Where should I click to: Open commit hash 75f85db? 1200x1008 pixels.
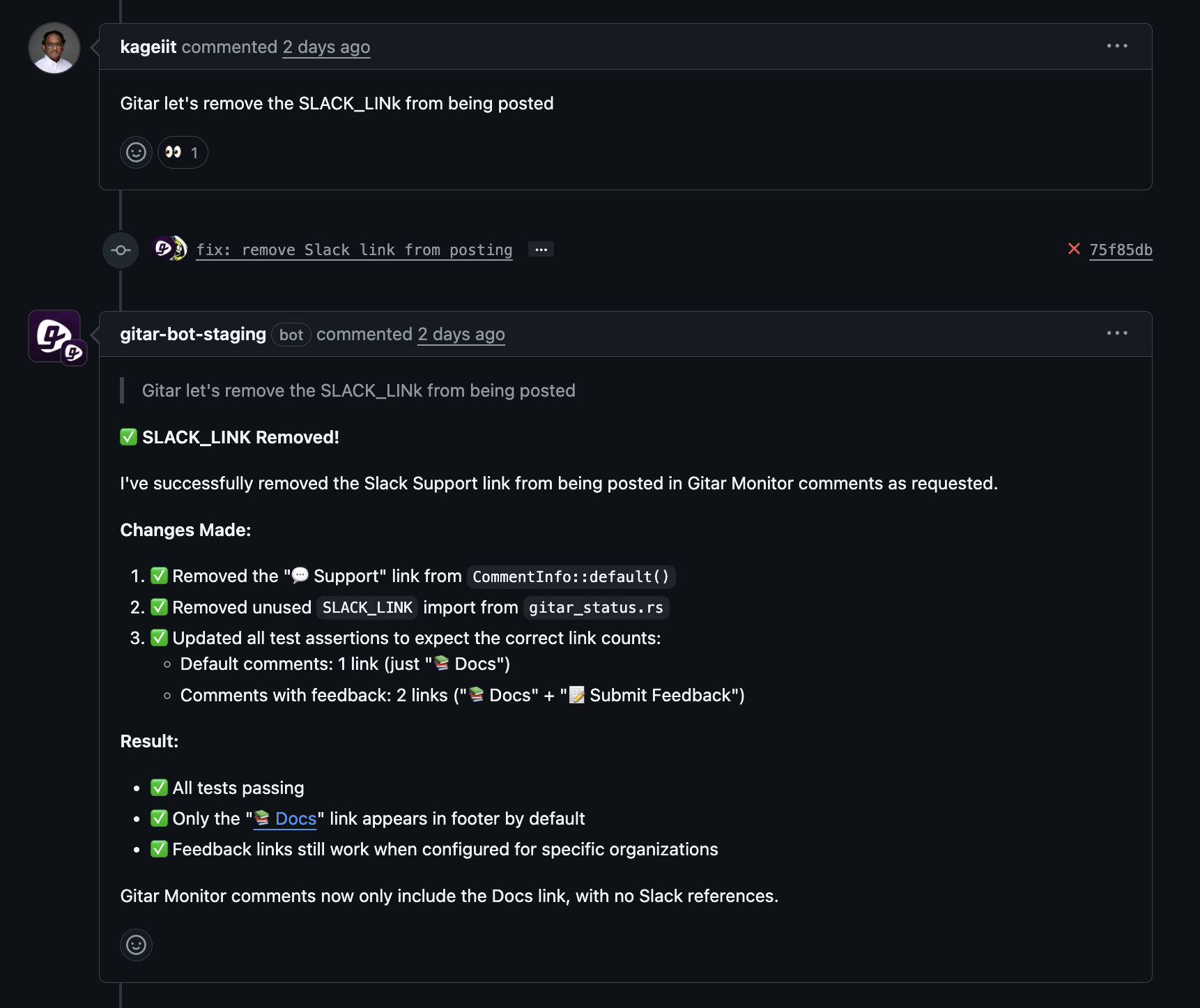point(1121,250)
